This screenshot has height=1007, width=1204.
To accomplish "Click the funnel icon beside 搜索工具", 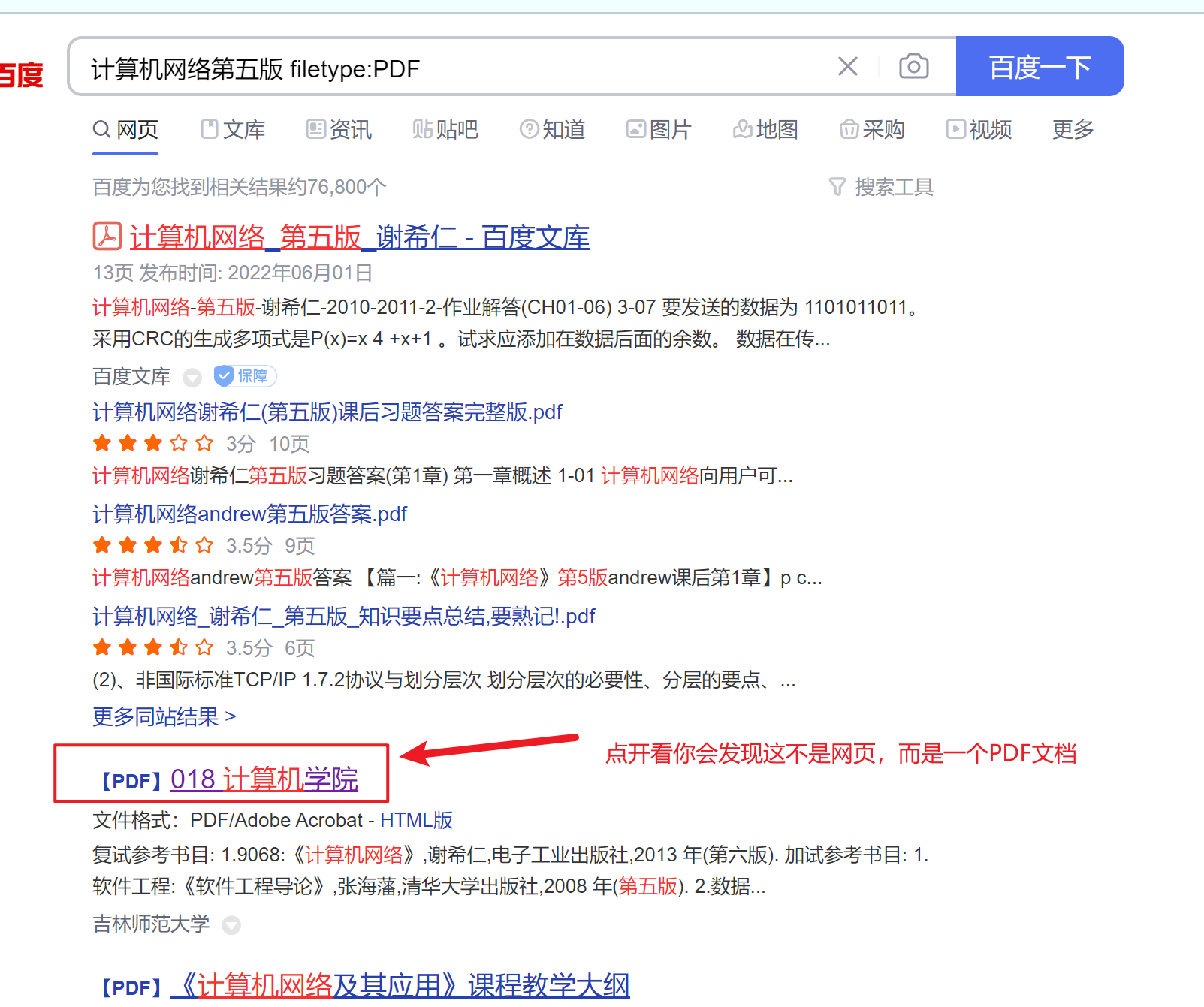I will tap(837, 187).
